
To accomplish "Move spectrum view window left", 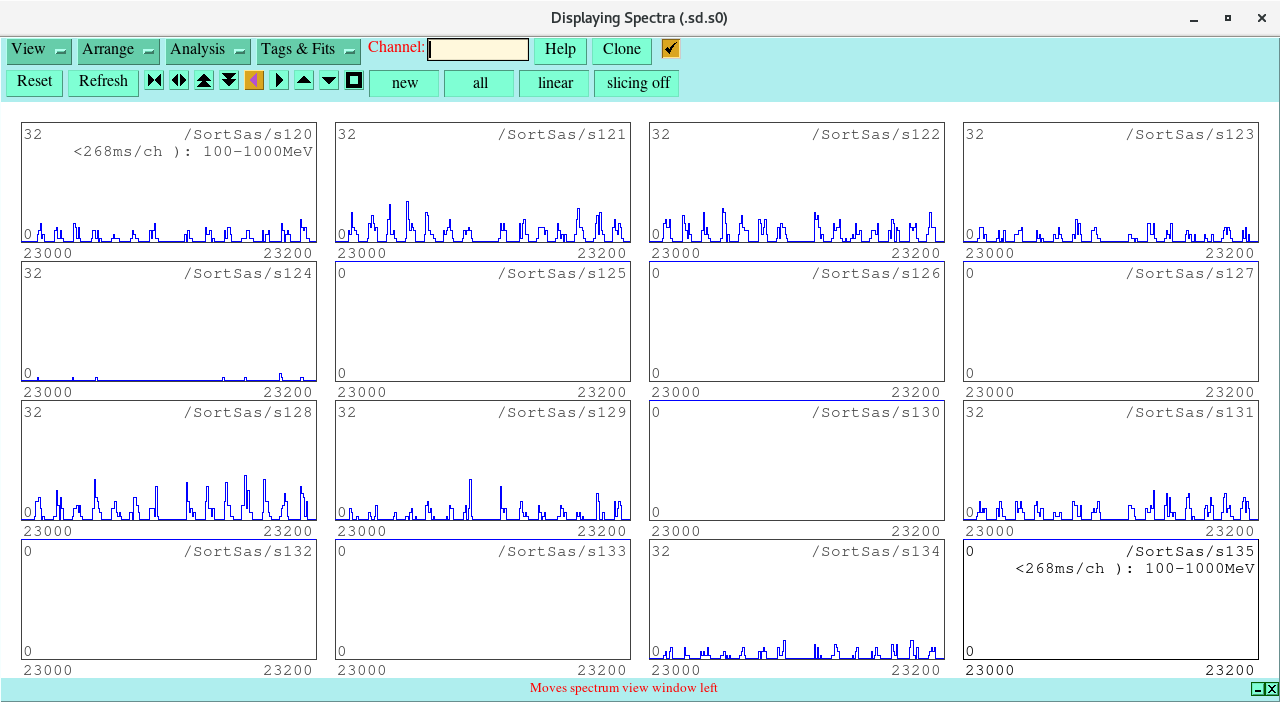I will [254, 81].
